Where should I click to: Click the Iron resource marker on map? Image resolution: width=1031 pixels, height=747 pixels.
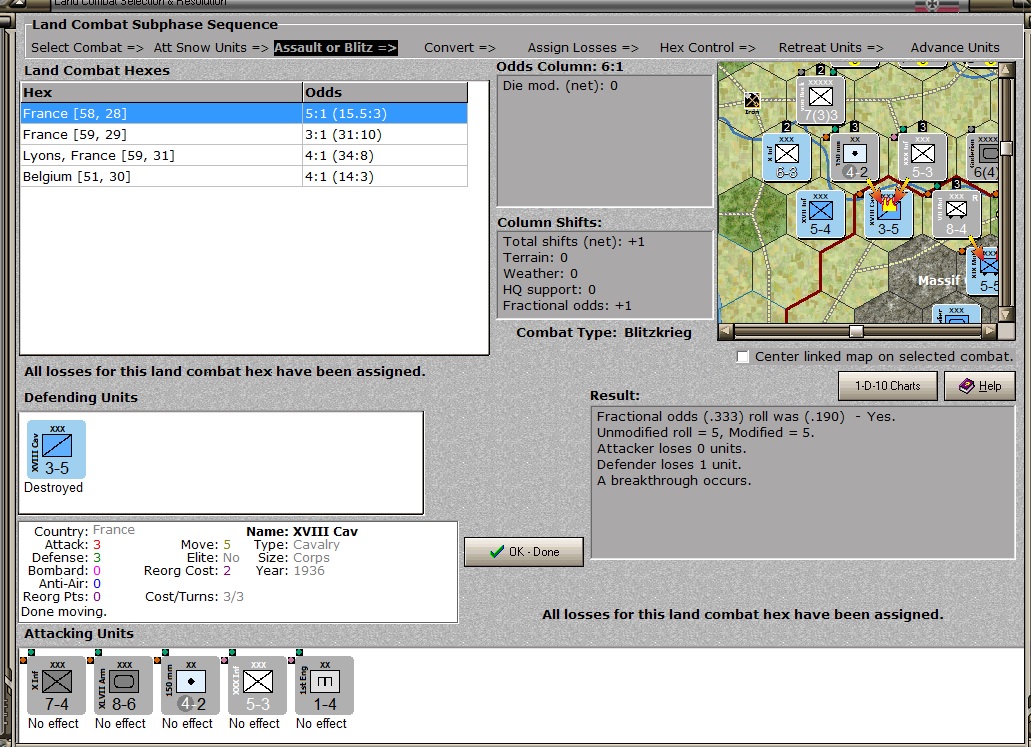(752, 101)
